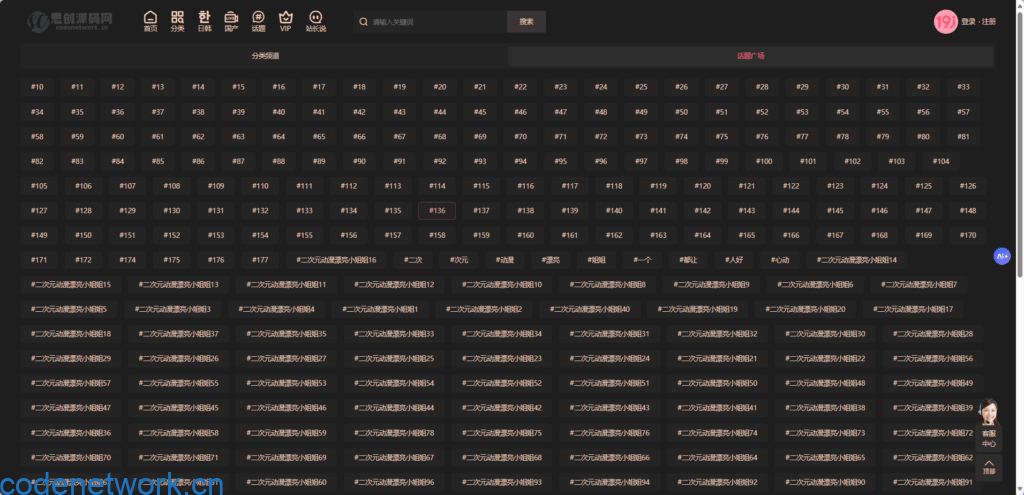Open tag #二次元动漫漂亮小姐姐7
The width and height of the screenshot is (1024, 495).
(x=918, y=285)
